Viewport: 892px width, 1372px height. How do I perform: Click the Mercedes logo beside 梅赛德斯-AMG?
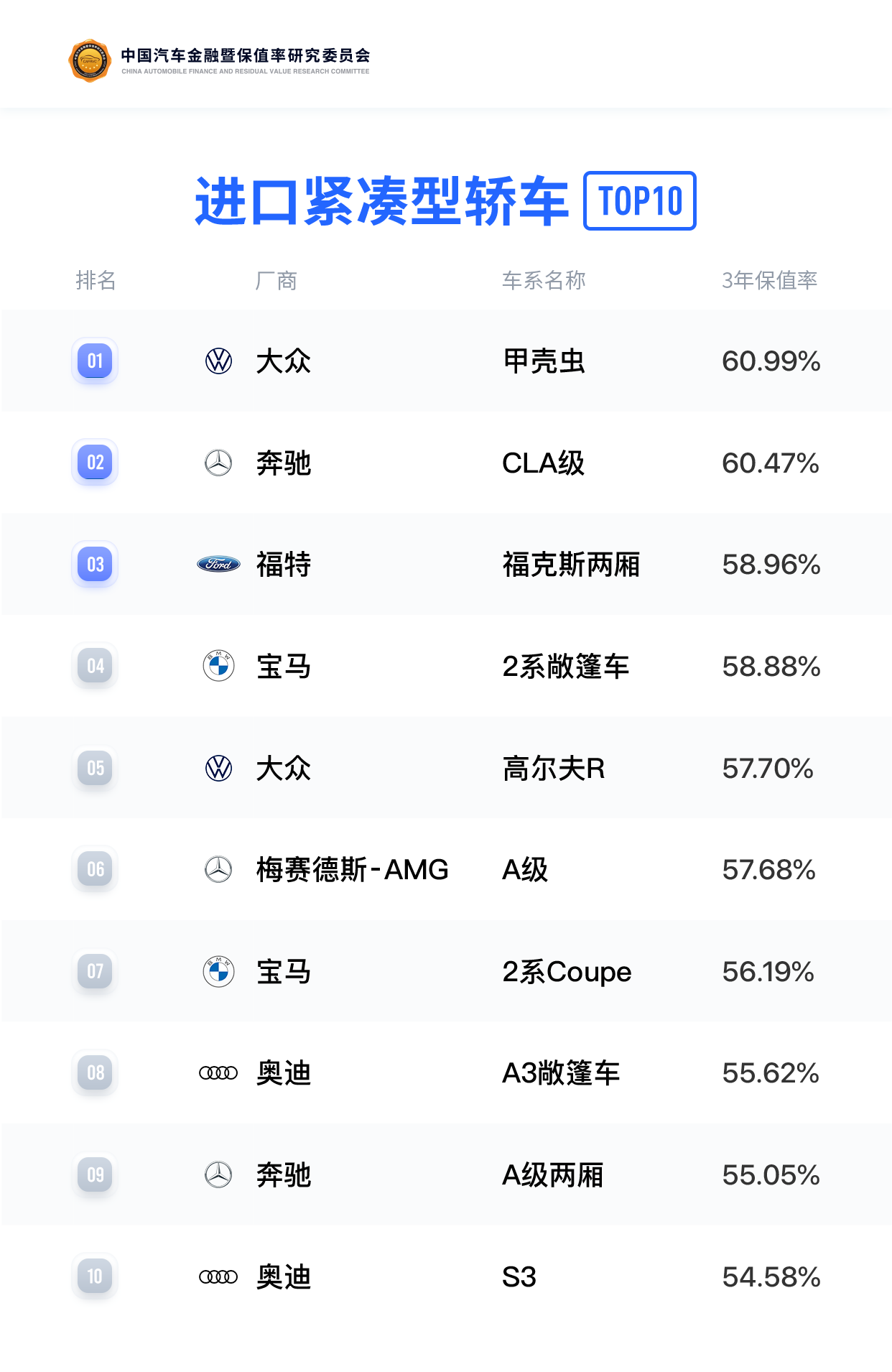tap(218, 869)
